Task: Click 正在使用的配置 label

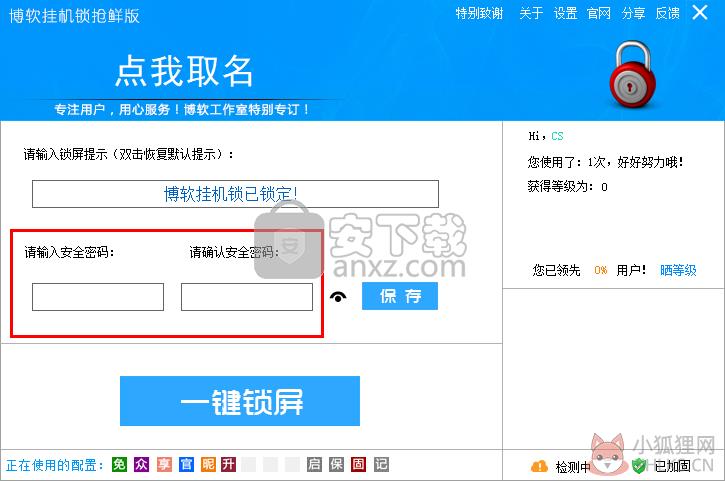Action: click(x=55, y=465)
